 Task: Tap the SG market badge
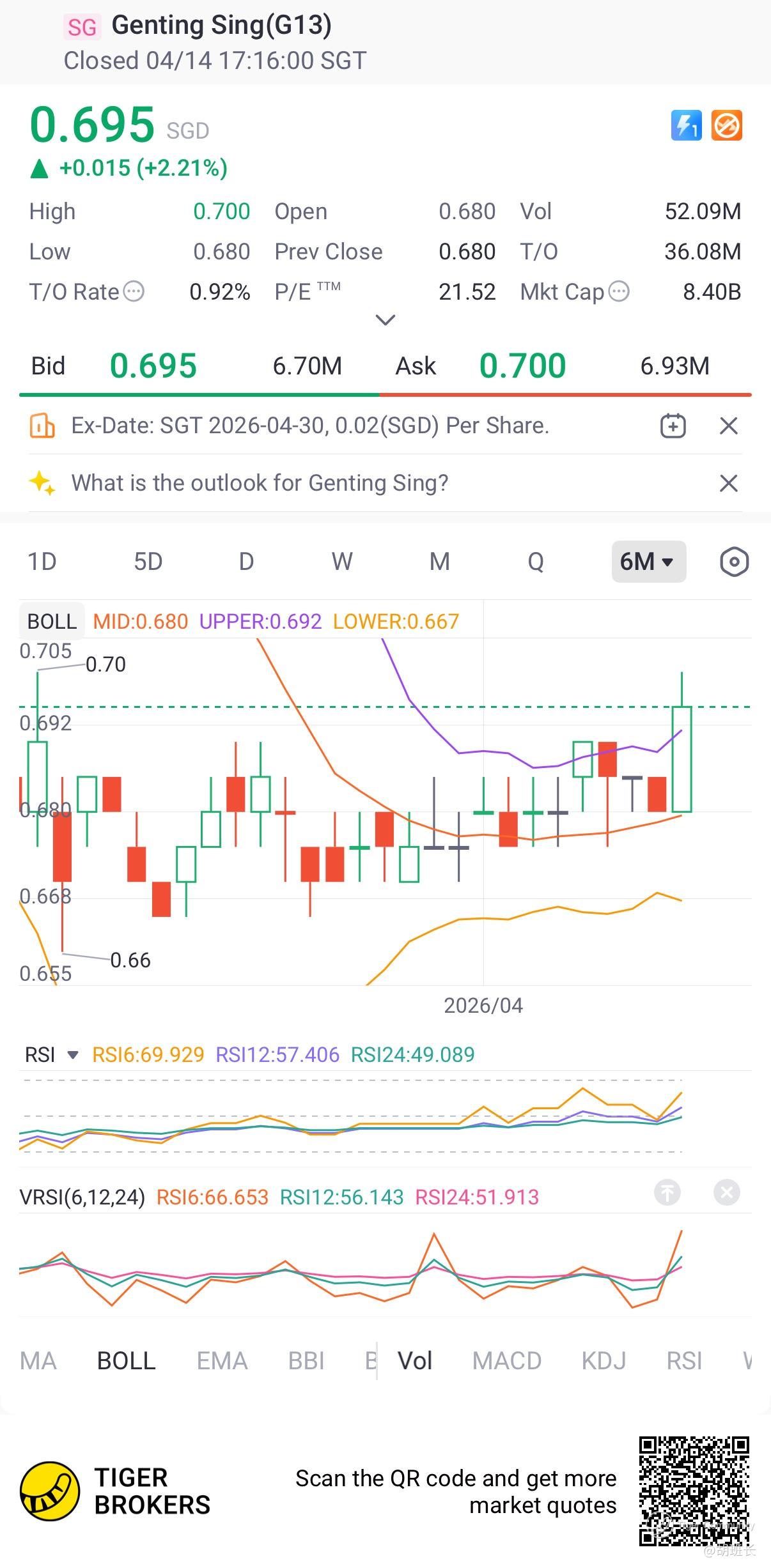[x=82, y=27]
